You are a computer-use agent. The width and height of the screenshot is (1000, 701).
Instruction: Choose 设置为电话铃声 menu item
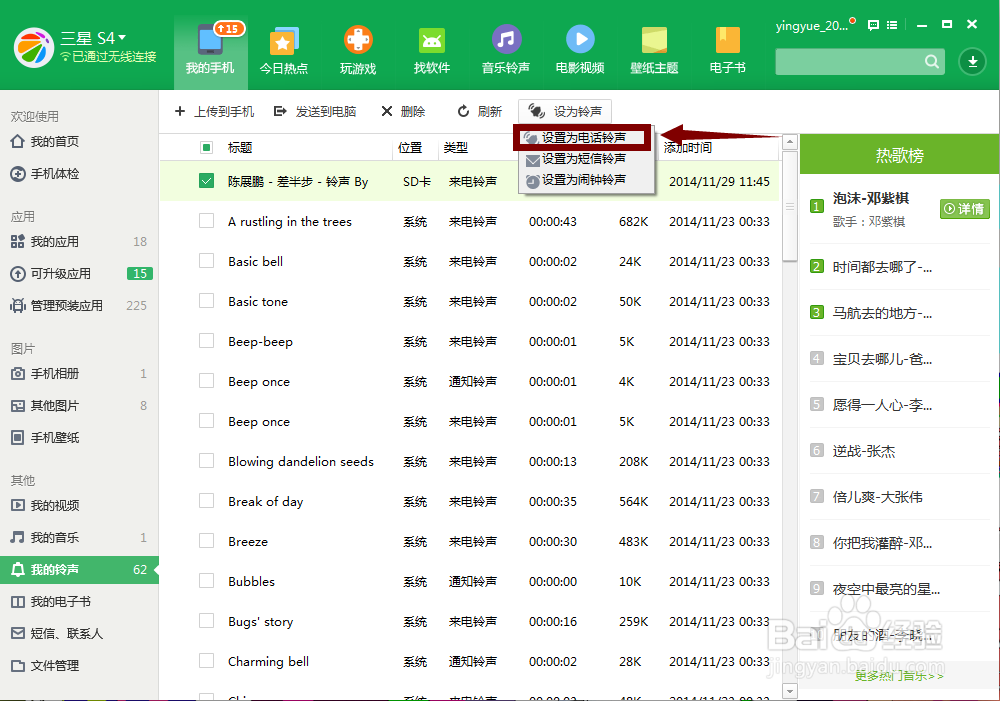click(x=582, y=137)
